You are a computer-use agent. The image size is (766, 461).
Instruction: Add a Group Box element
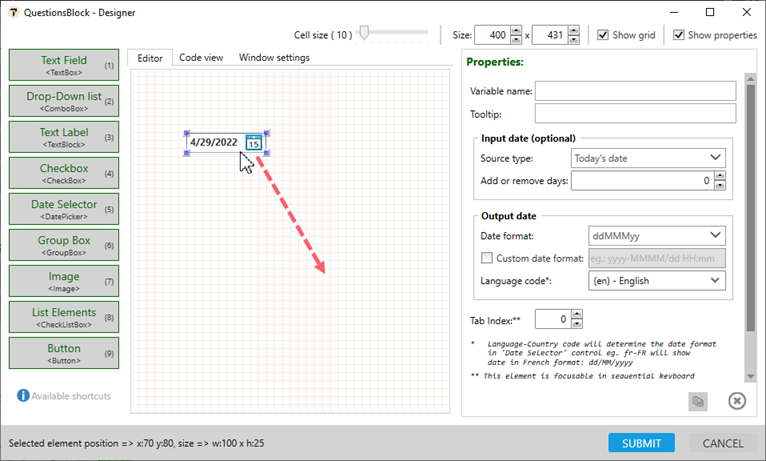pyautogui.click(x=64, y=245)
